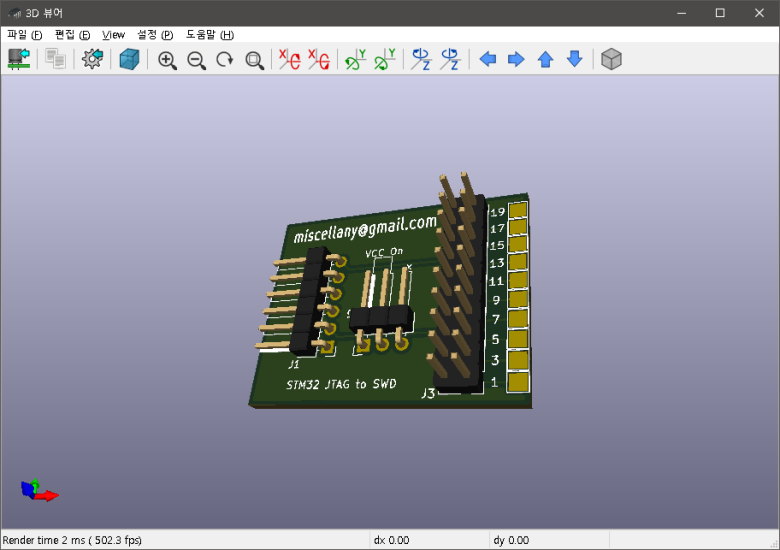Image resolution: width=780 pixels, height=550 pixels.
Task: Rotate Y counterclockwise icon
Action: tap(385, 59)
